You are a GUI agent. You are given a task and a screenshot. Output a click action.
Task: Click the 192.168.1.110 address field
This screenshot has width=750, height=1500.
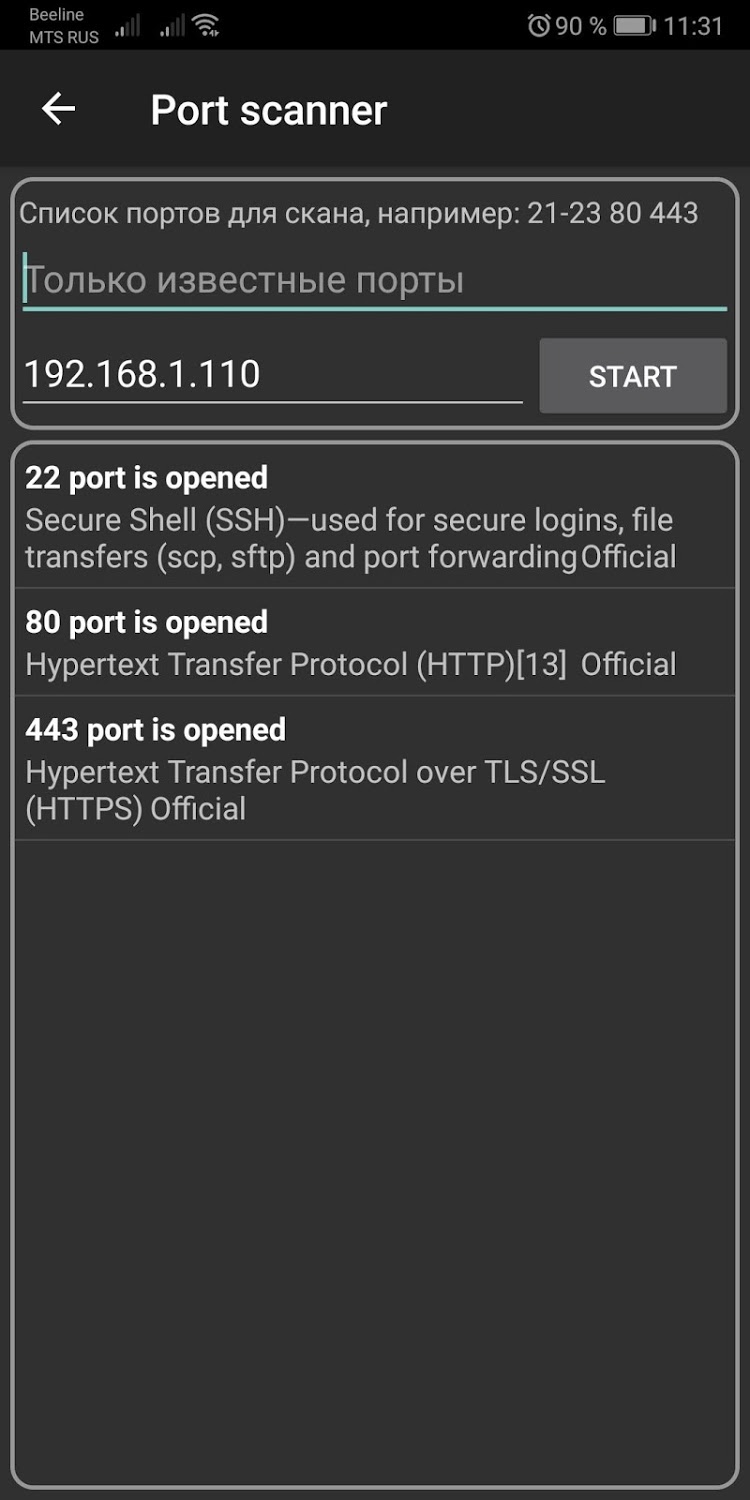[272, 375]
